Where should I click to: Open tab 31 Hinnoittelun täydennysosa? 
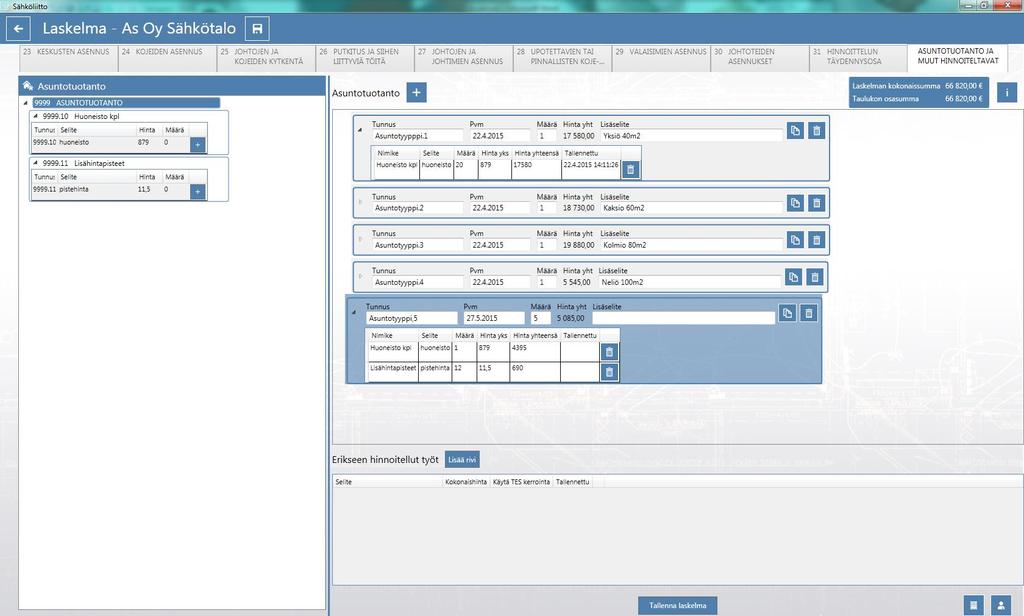pos(858,57)
